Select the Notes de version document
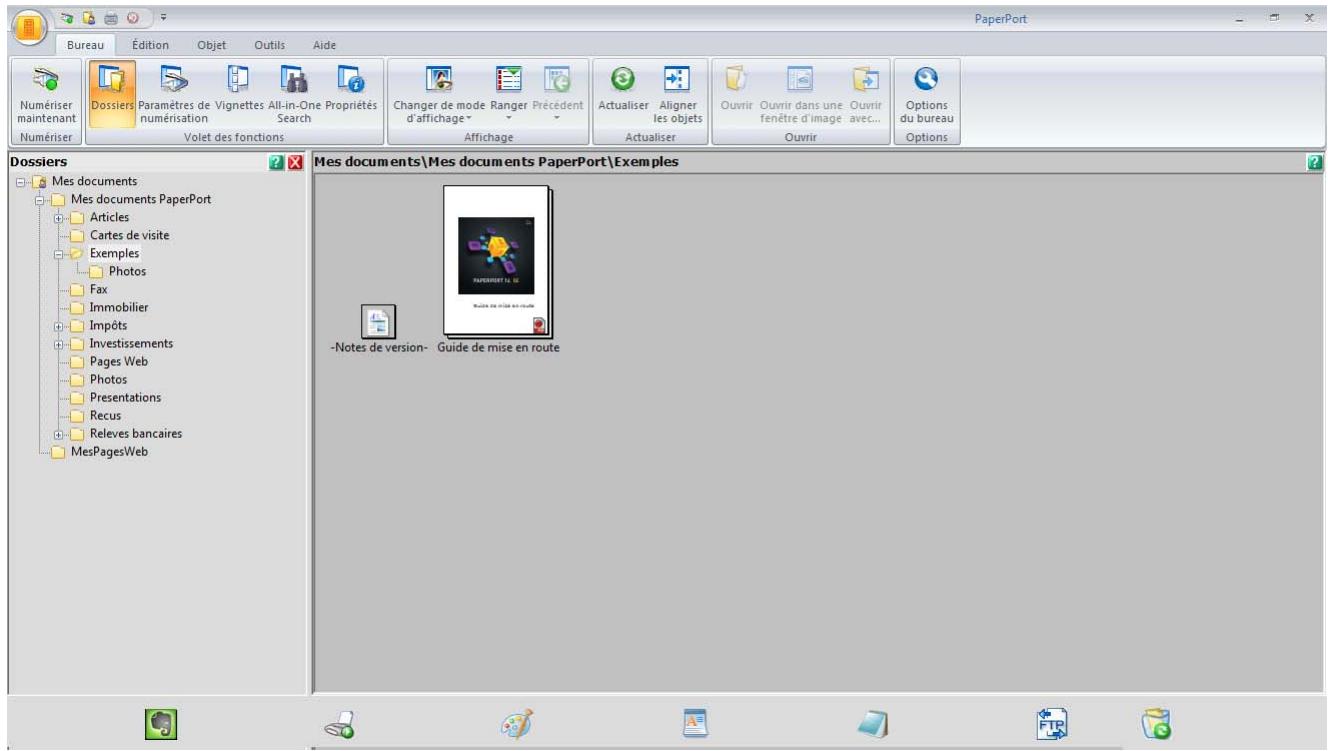 tap(378, 321)
